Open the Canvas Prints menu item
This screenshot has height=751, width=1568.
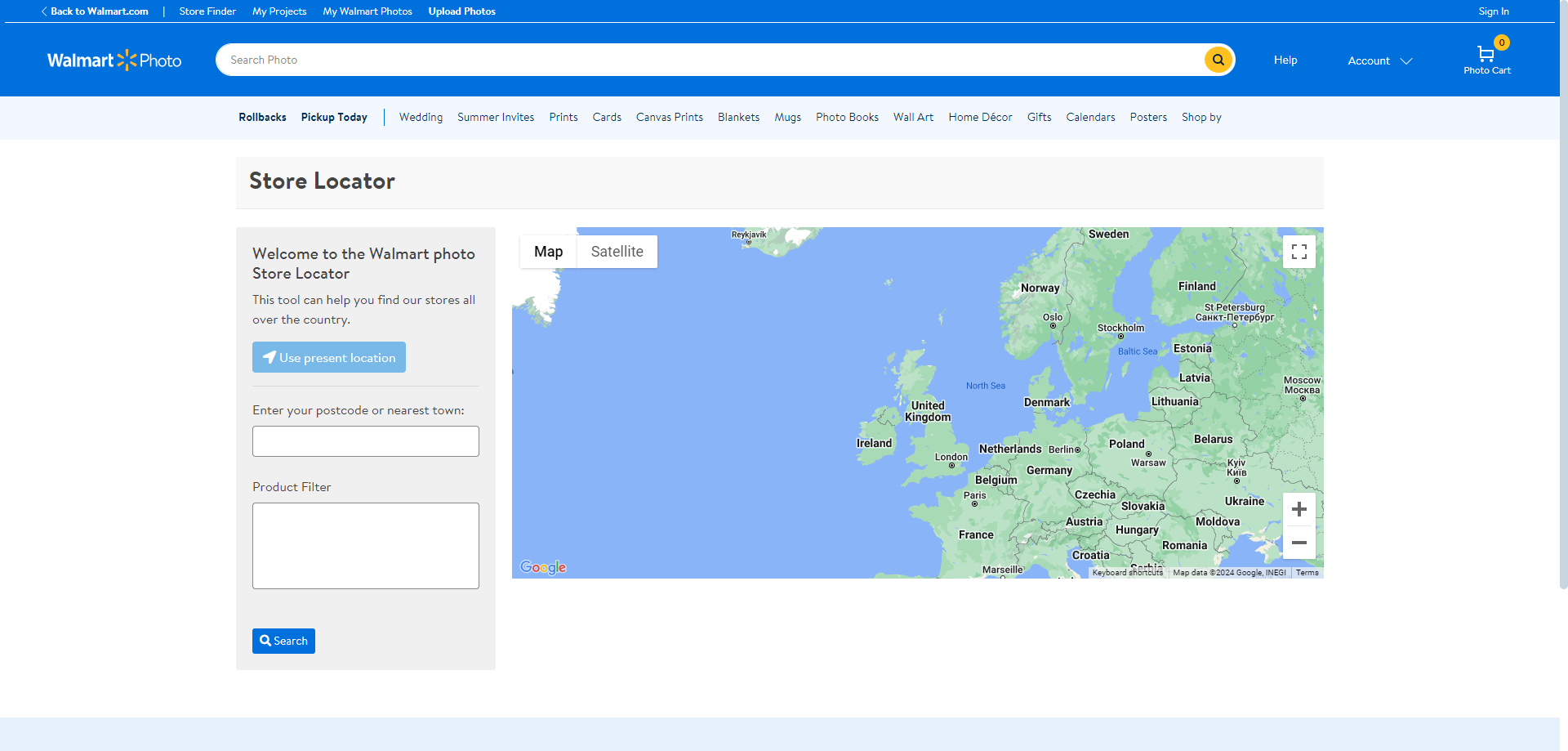(x=669, y=118)
